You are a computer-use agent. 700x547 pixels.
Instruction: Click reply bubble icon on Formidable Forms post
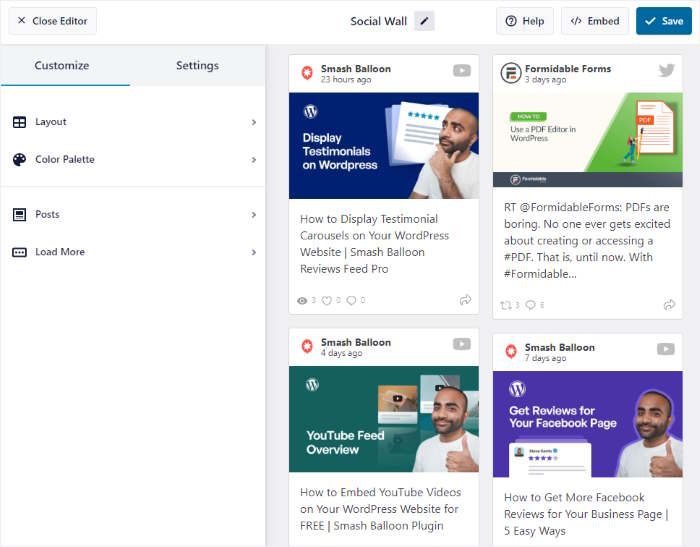530,305
